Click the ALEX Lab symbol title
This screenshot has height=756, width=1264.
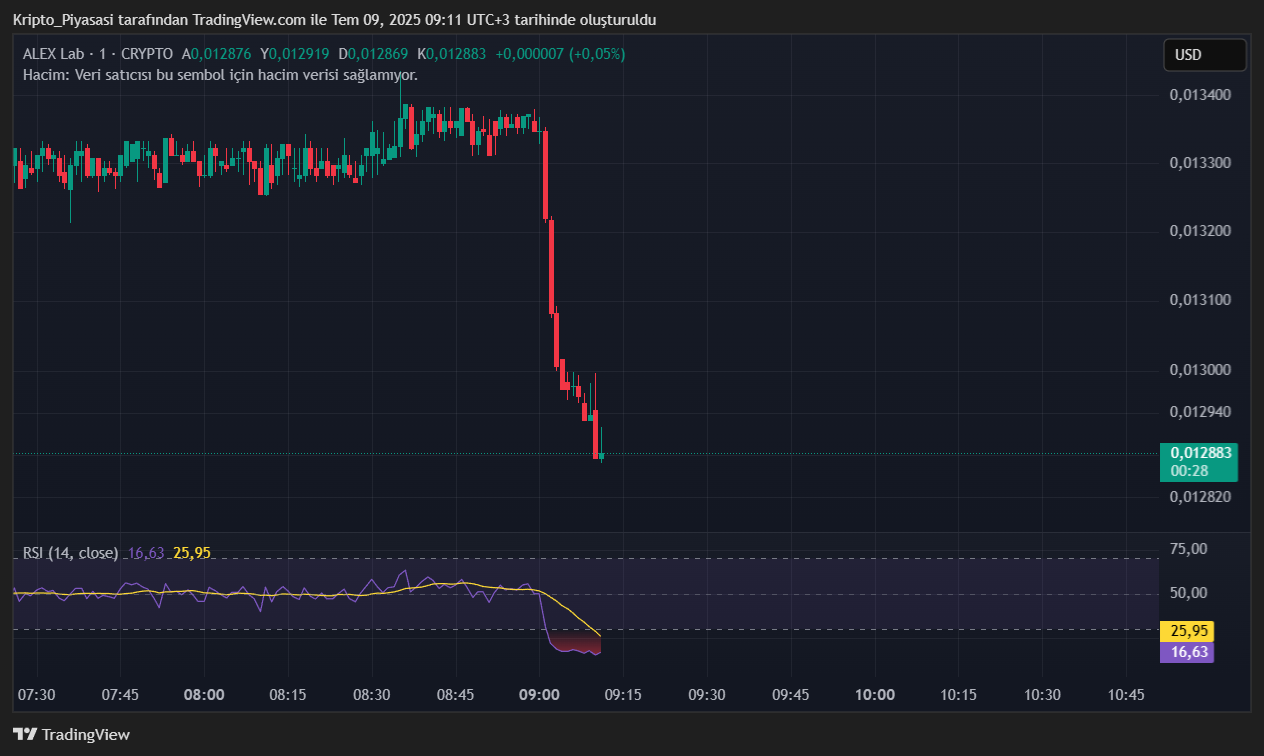click(x=54, y=54)
